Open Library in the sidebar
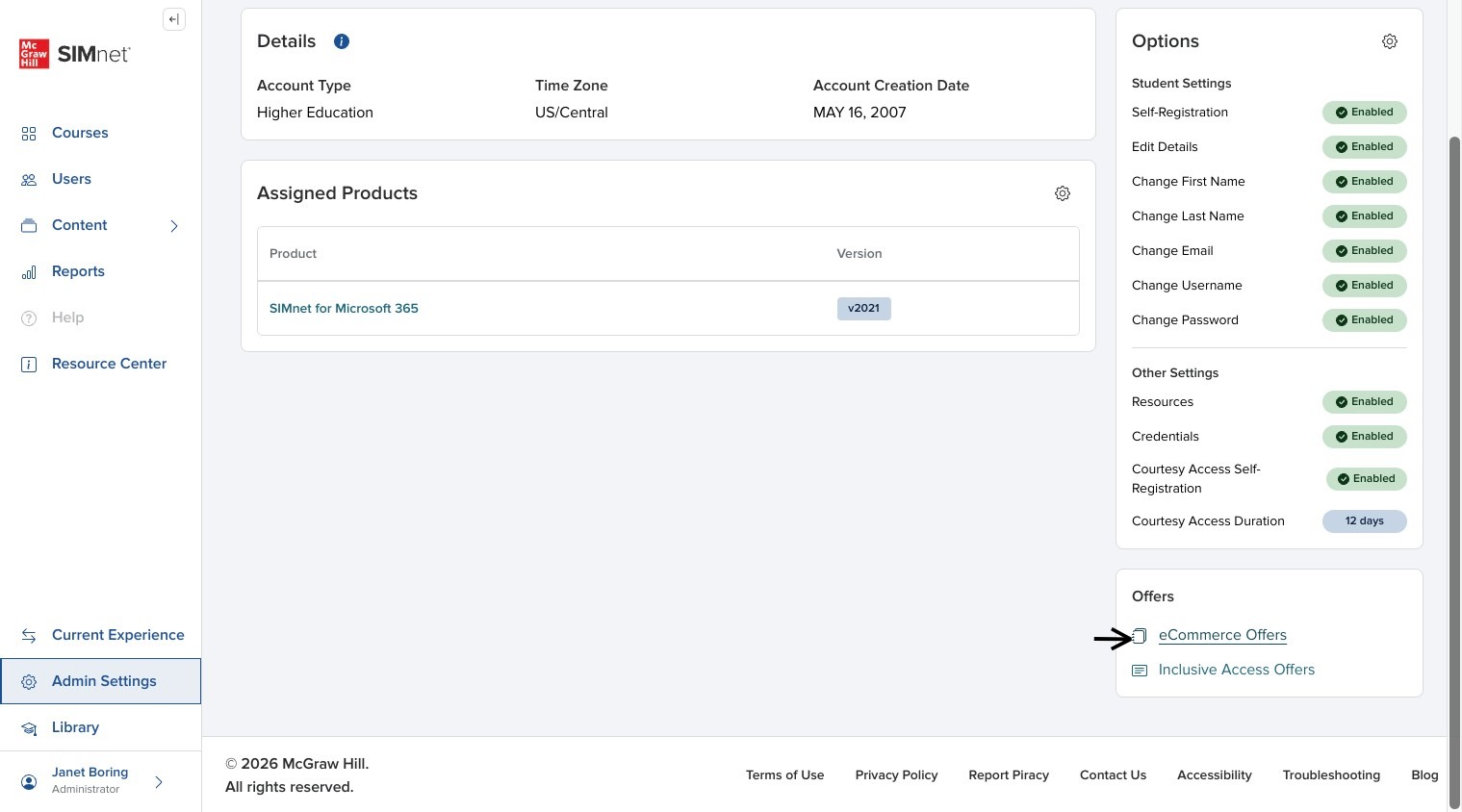Screen dimensions: 1462x812 [75, 727]
